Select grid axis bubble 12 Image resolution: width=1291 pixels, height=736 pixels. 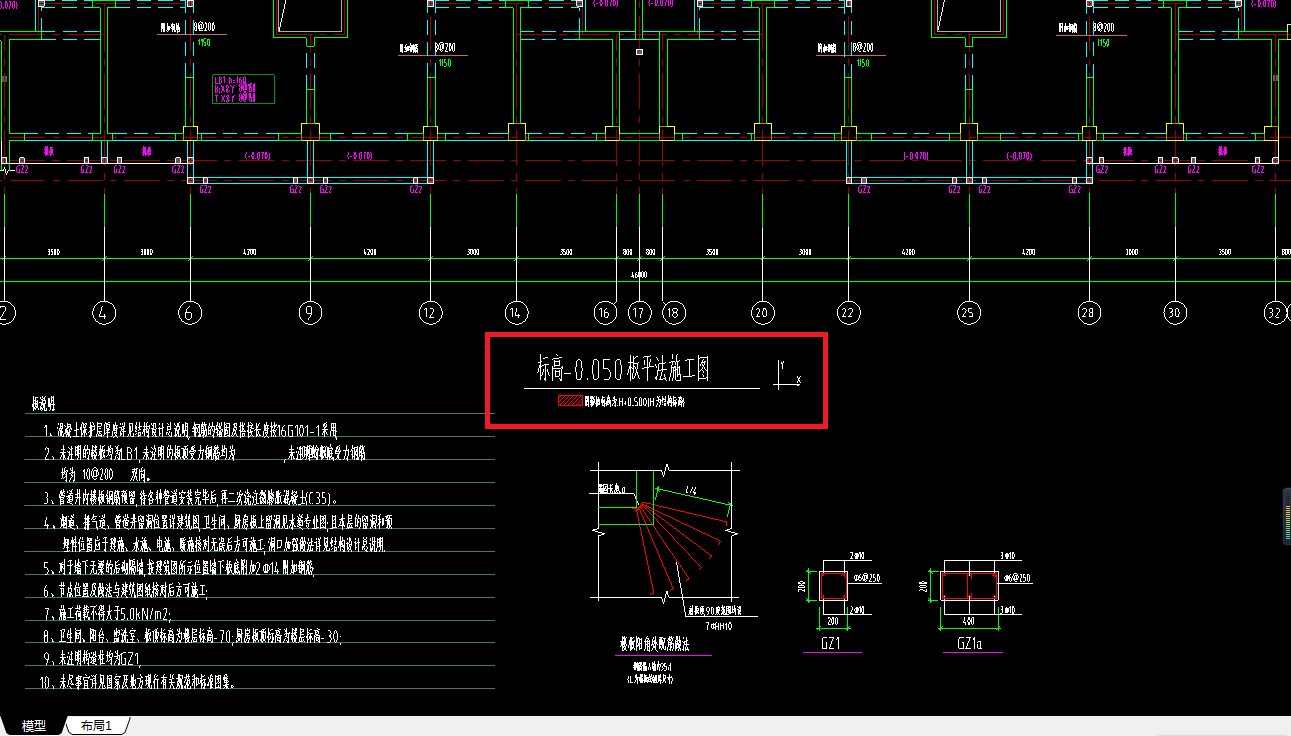coord(430,313)
